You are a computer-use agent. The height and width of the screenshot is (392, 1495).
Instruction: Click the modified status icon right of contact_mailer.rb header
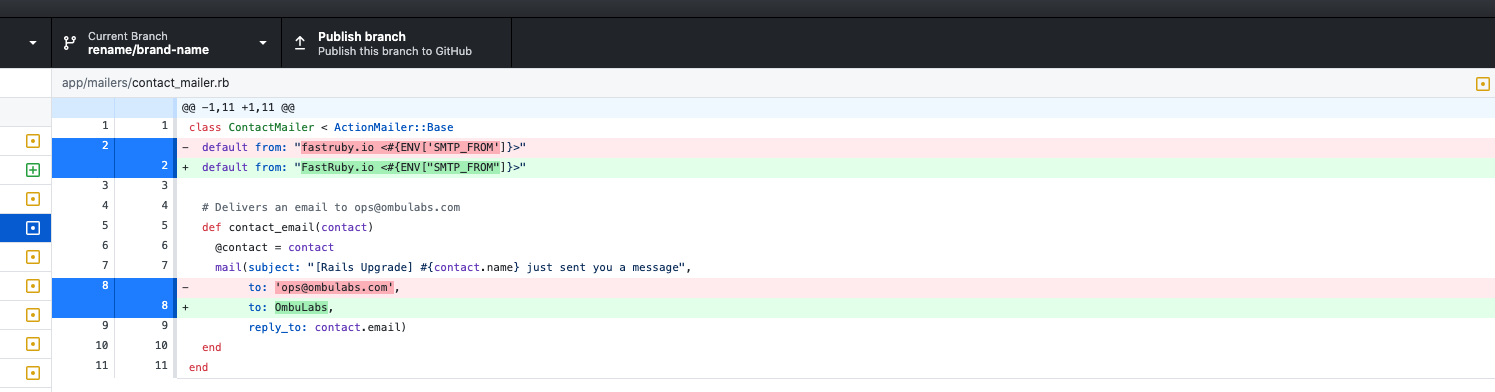[1483, 83]
